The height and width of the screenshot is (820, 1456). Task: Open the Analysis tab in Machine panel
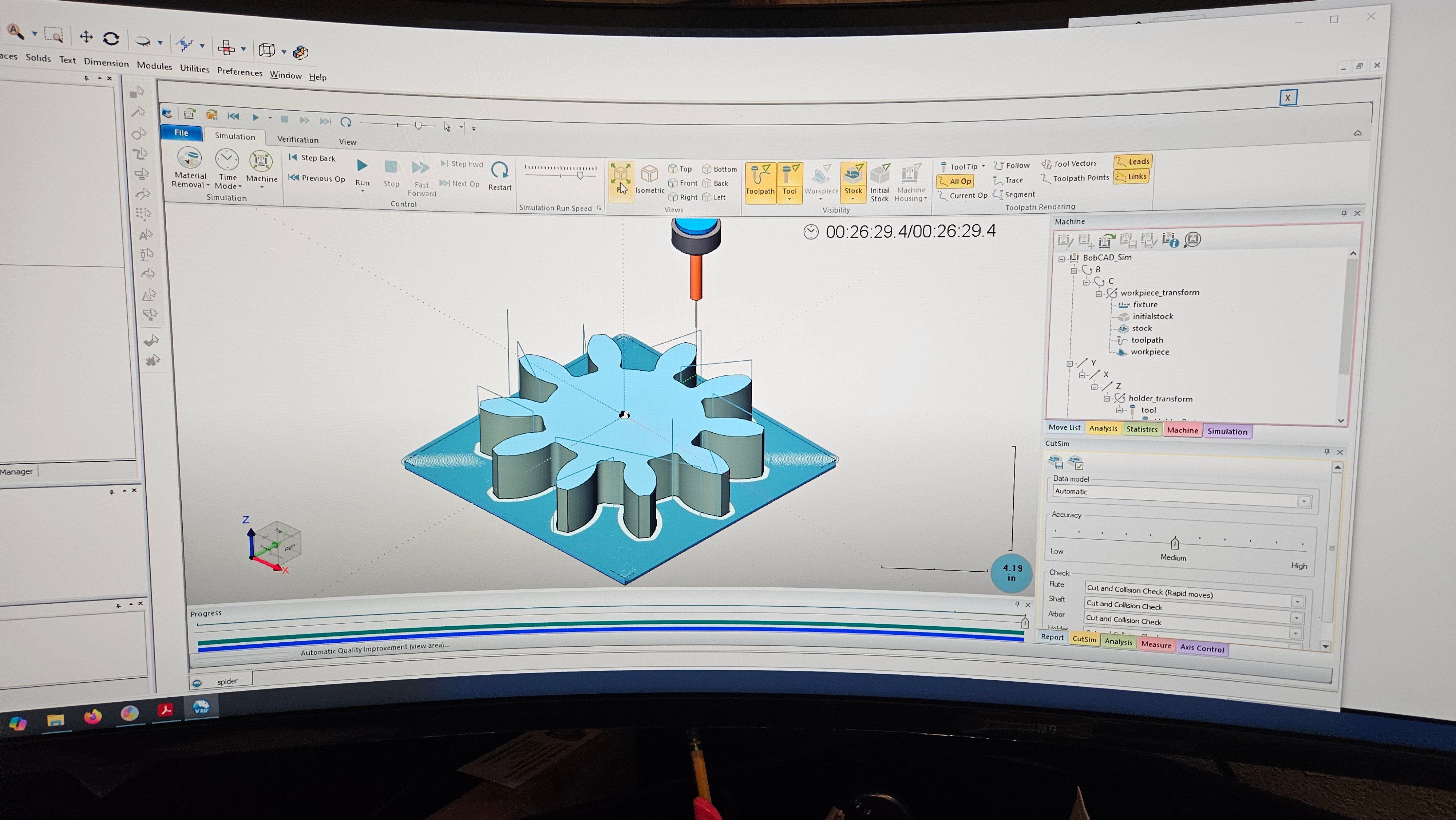1103,429
